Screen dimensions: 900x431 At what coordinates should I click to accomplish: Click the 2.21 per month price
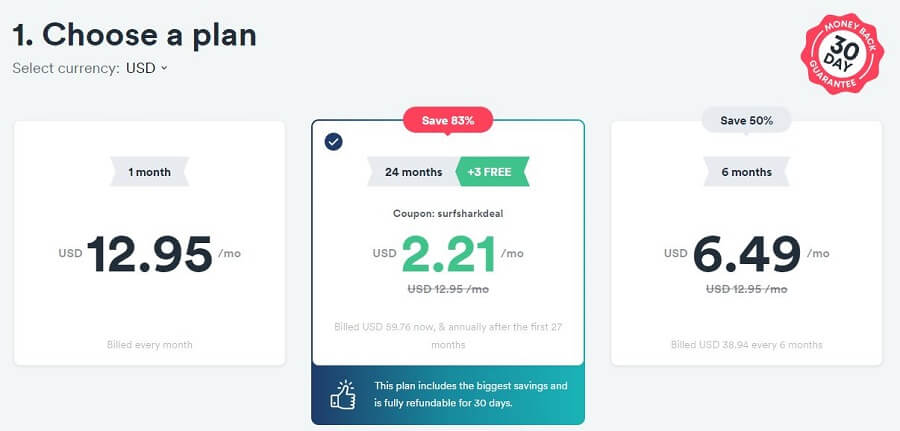pyautogui.click(x=448, y=253)
